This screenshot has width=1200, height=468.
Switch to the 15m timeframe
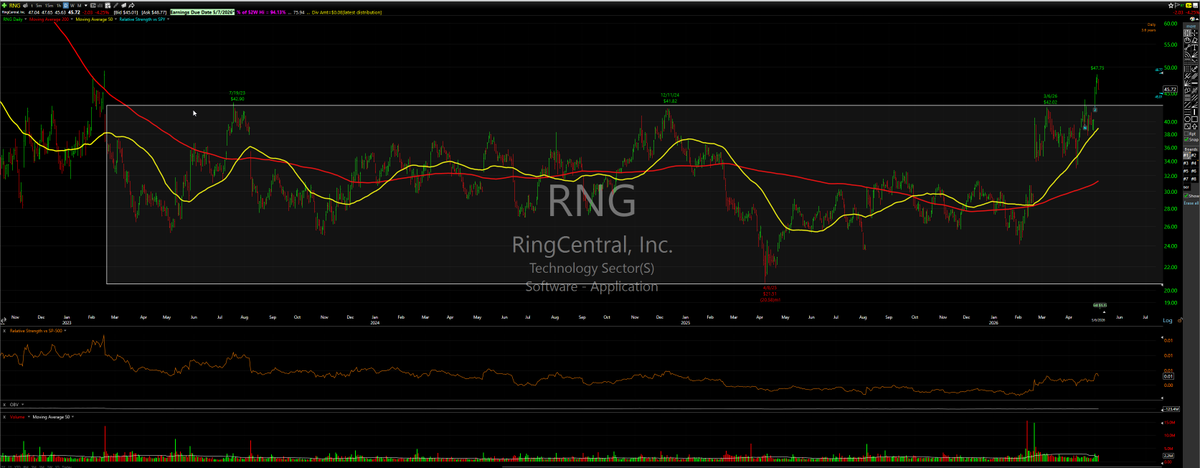tap(50, 5)
